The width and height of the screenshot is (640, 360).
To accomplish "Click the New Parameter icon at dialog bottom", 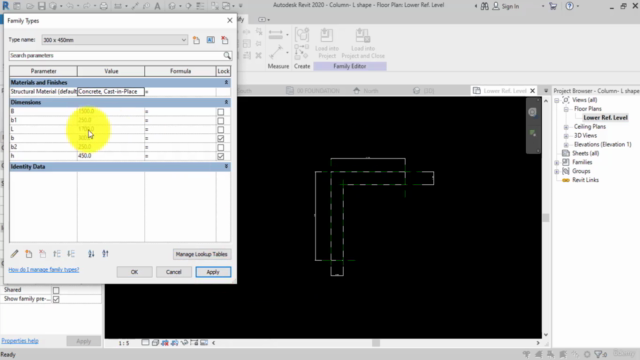I will [29, 254].
